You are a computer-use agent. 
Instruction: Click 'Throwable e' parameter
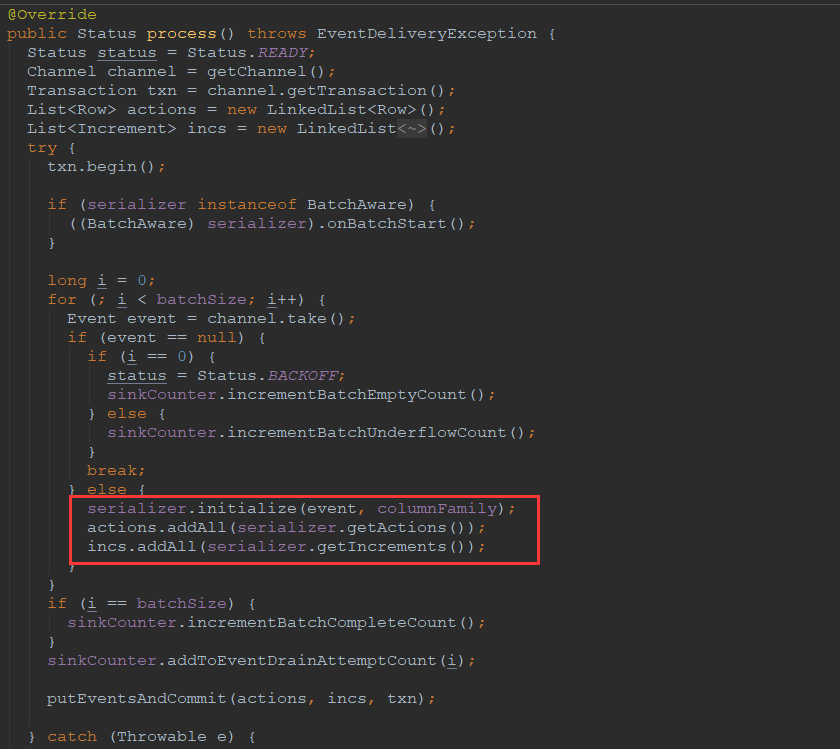click(172, 737)
